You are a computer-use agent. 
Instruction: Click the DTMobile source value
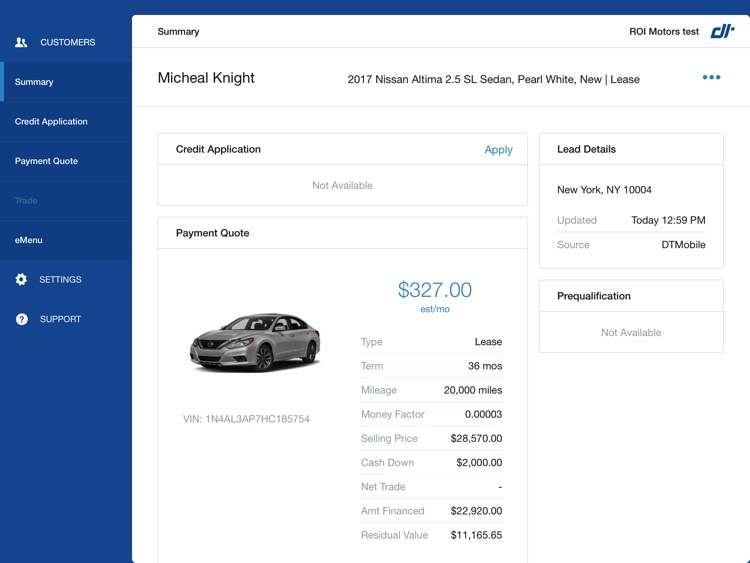(x=683, y=245)
